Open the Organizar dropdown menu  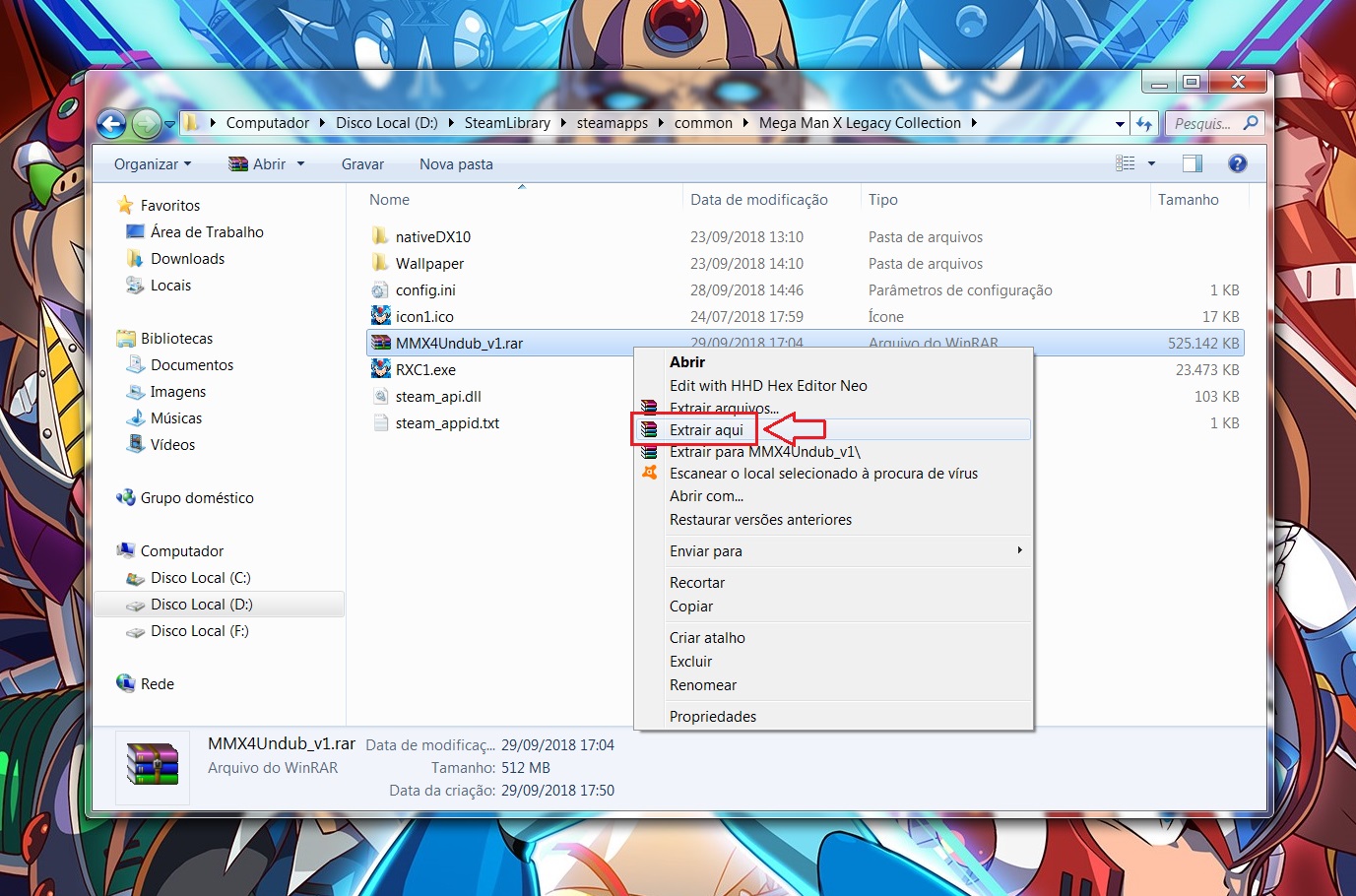(x=153, y=164)
